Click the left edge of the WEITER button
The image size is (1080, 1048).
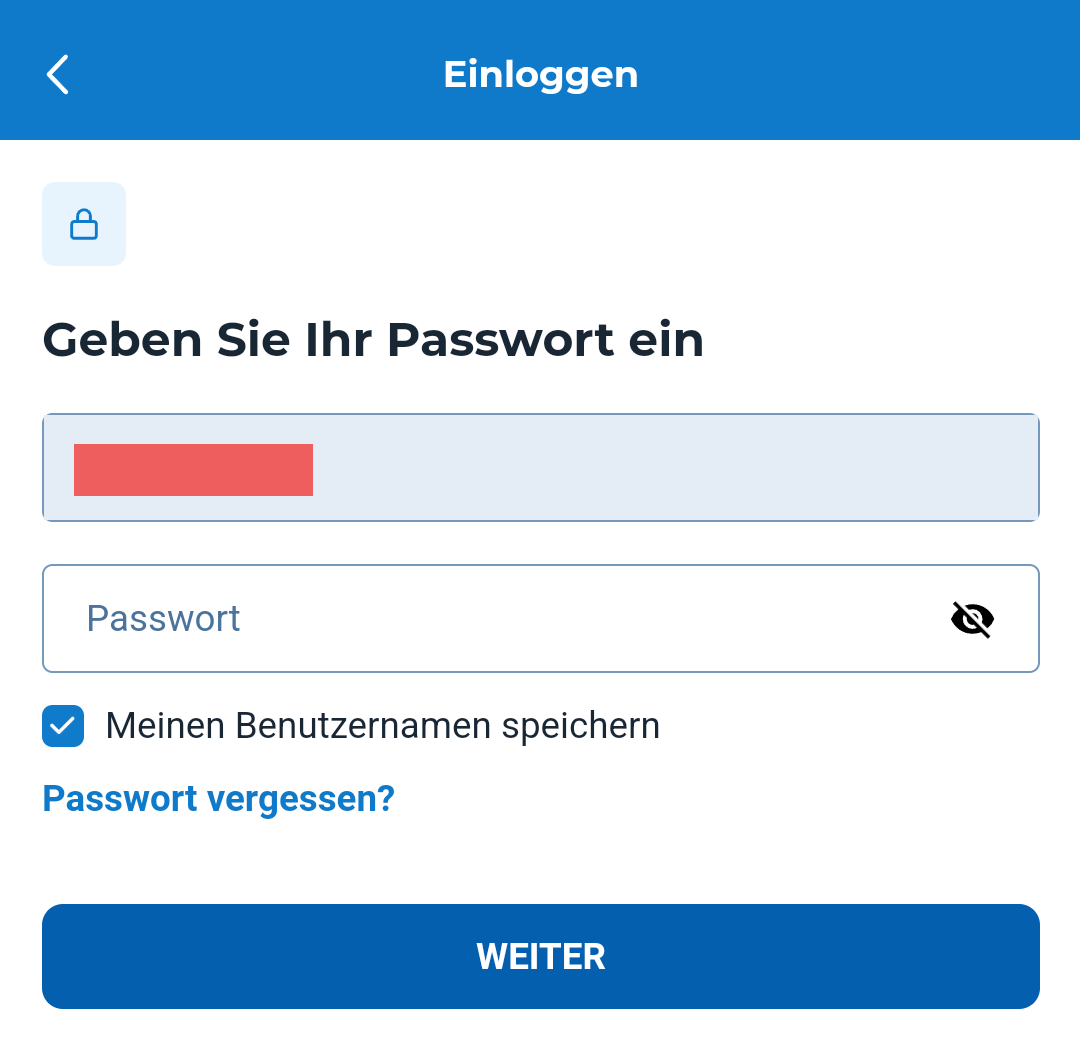click(x=70, y=957)
